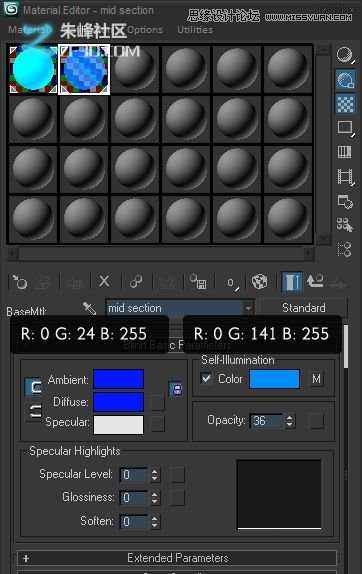Toggle the Ambient-Diffuse color lock
362x574 pixels.
pos(33,387)
